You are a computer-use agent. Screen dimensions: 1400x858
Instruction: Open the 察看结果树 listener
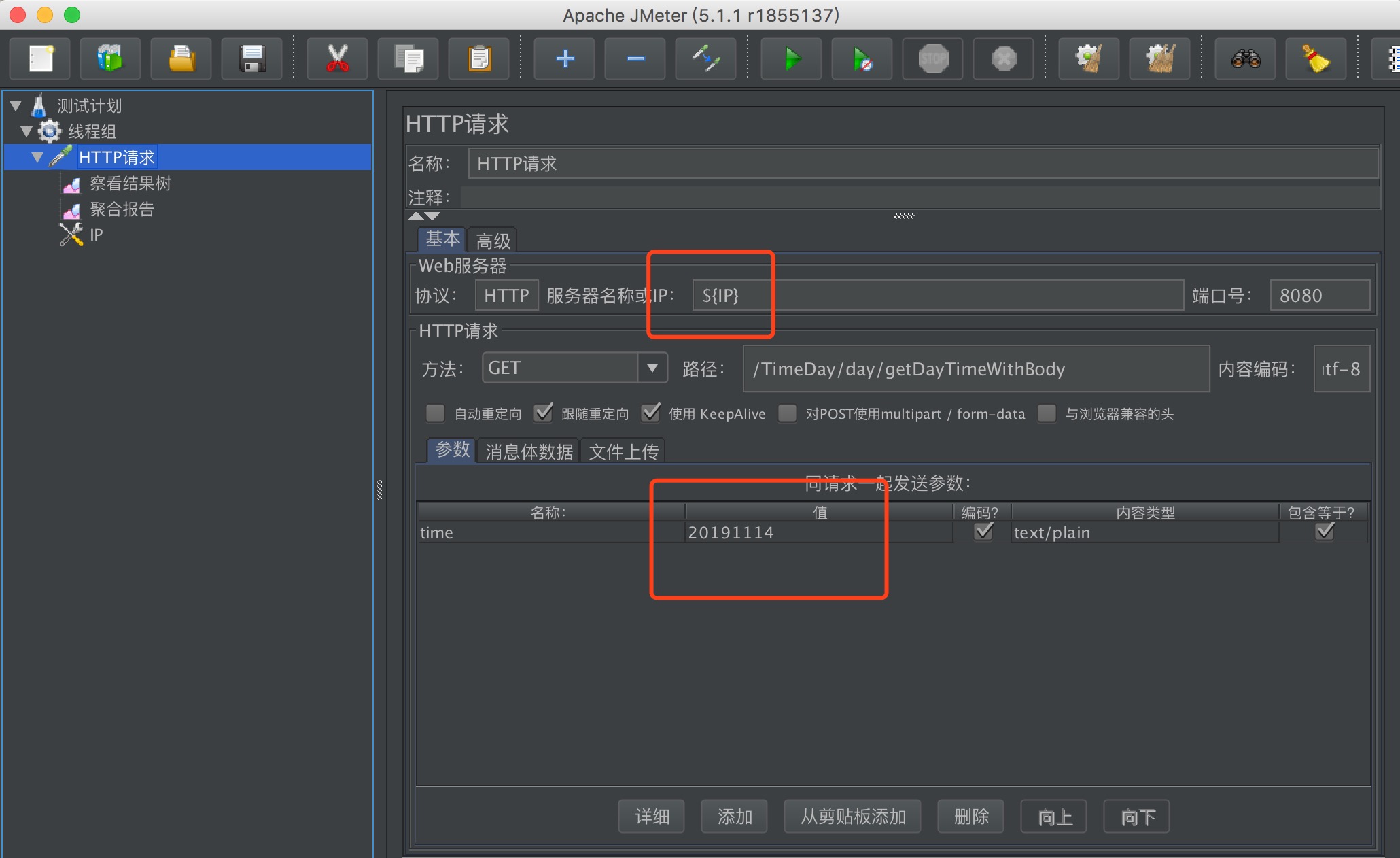pyautogui.click(x=130, y=184)
